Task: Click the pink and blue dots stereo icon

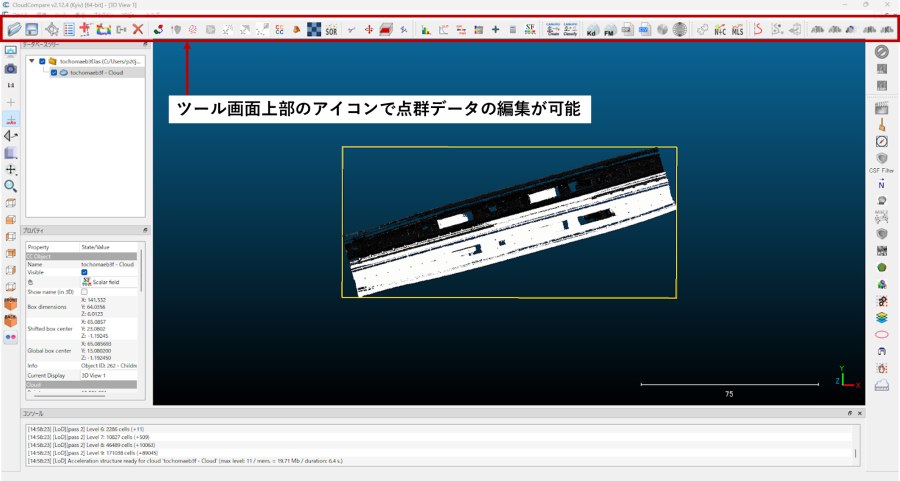Action: 10,337
